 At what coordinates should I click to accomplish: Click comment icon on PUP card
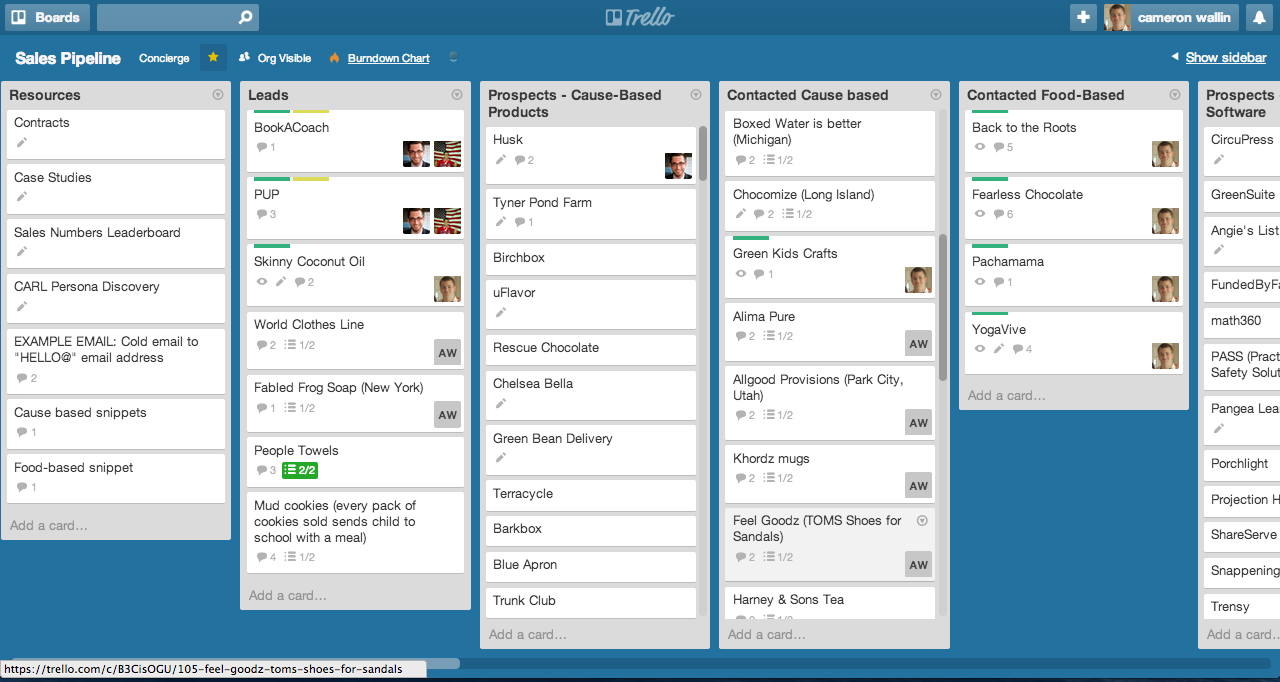coord(262,214)
